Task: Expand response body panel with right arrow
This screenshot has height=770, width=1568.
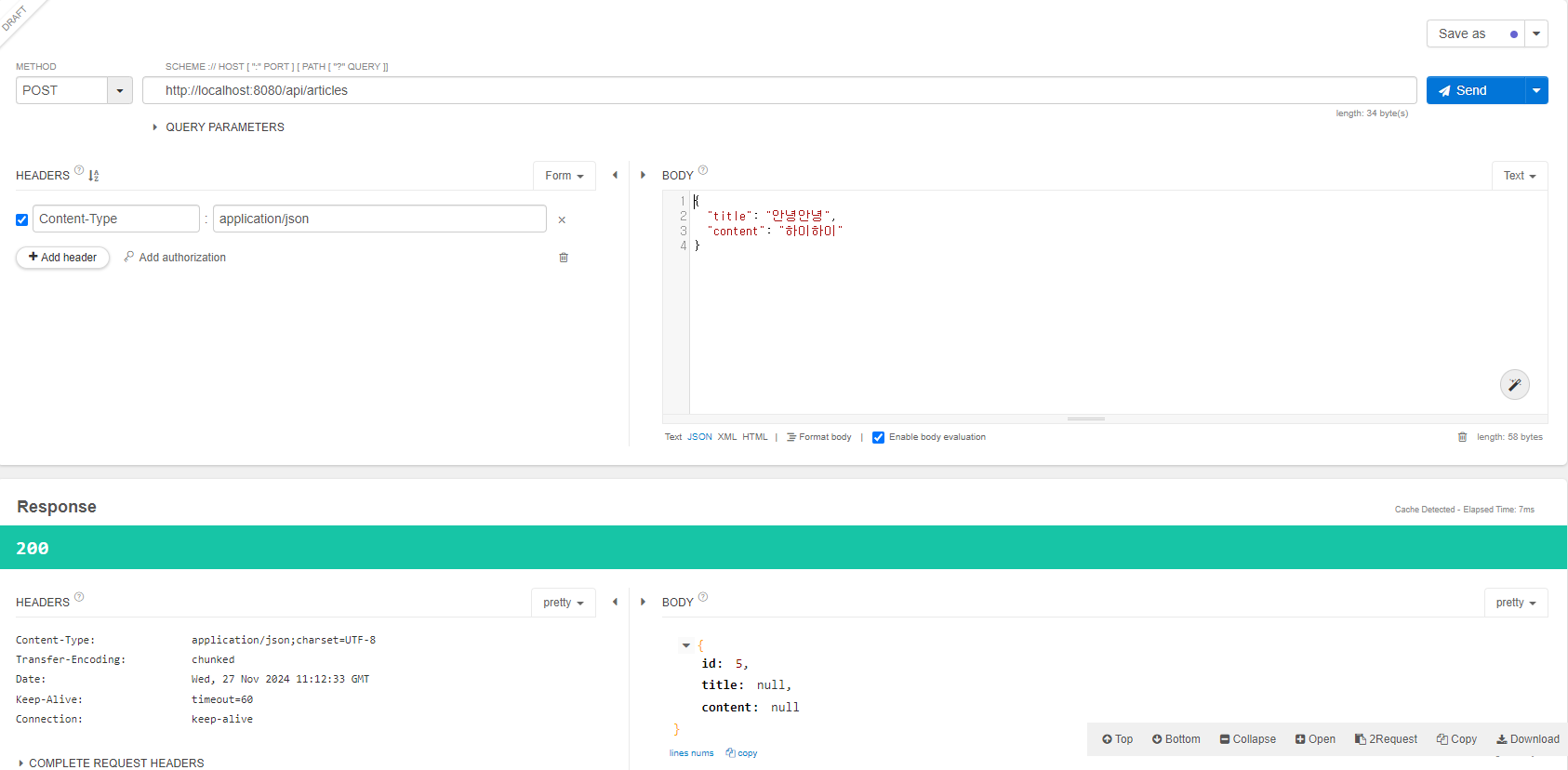Action: pos(643,602)
